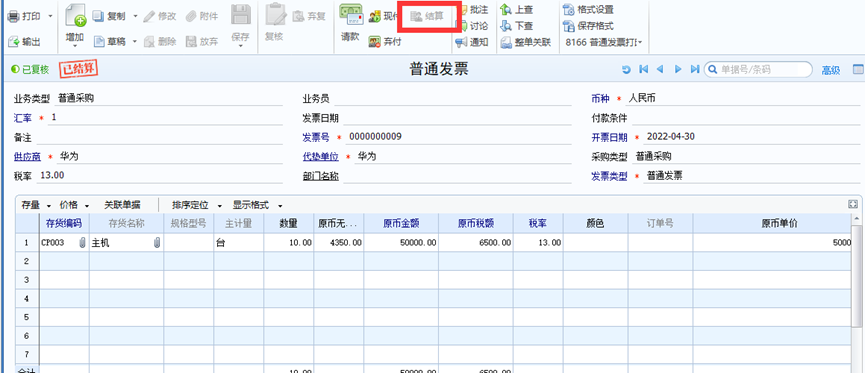Click the 保存格式 save format button
The image size is (865, 373).
click(x=588, y=26)
